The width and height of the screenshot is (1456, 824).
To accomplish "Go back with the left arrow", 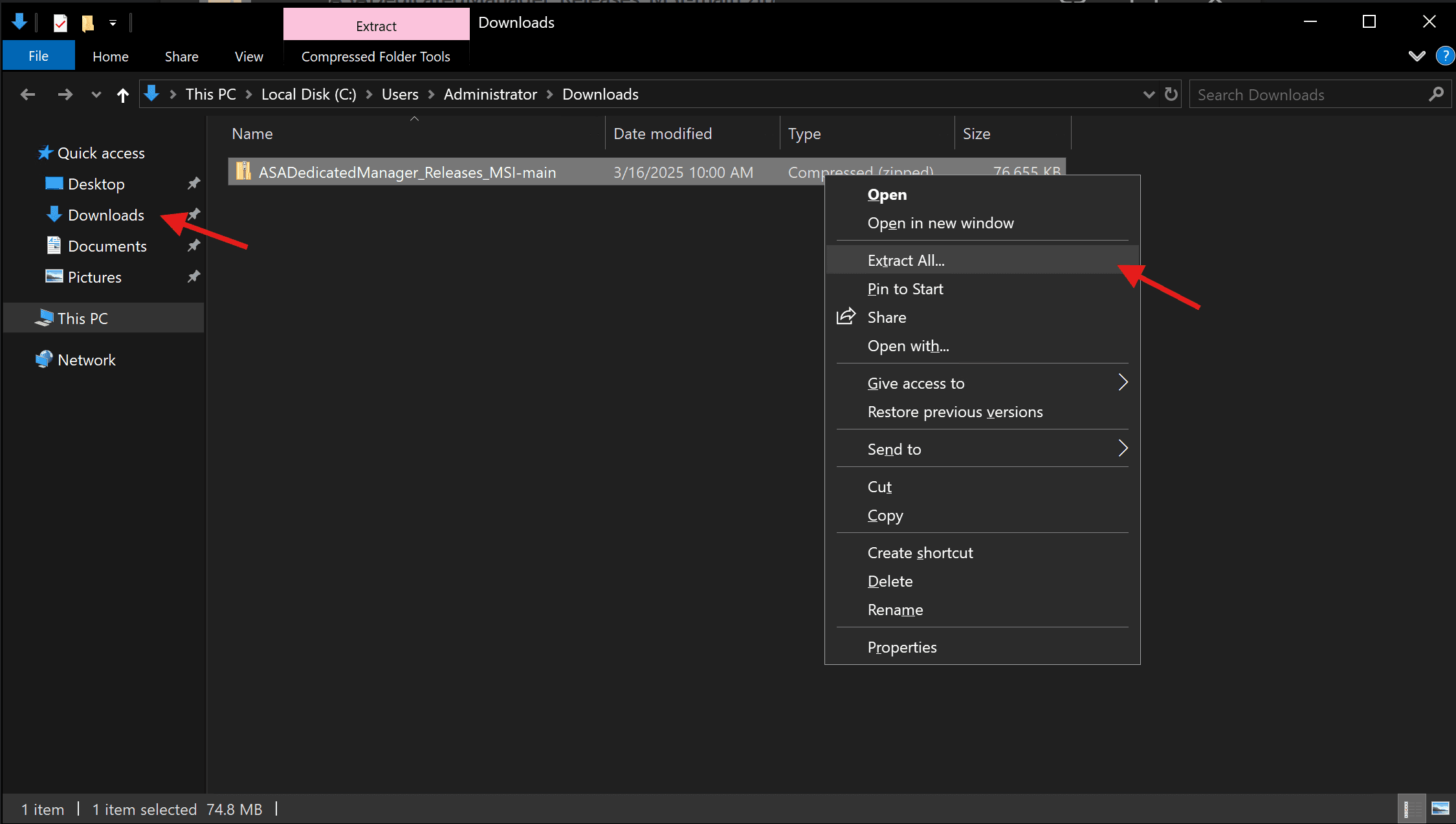I will click(x=28, y=94).
